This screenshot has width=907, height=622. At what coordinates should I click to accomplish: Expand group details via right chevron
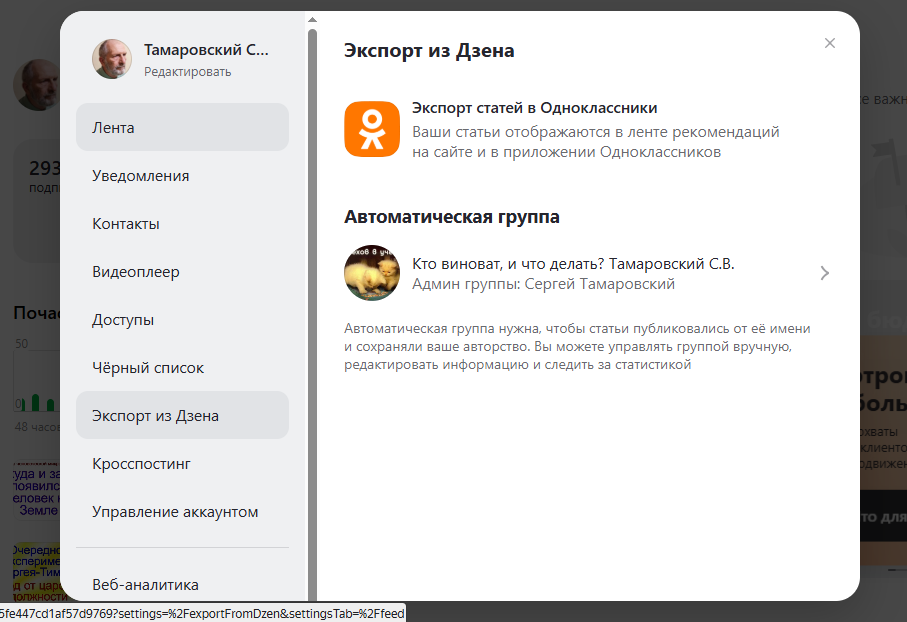pos(824,272)
